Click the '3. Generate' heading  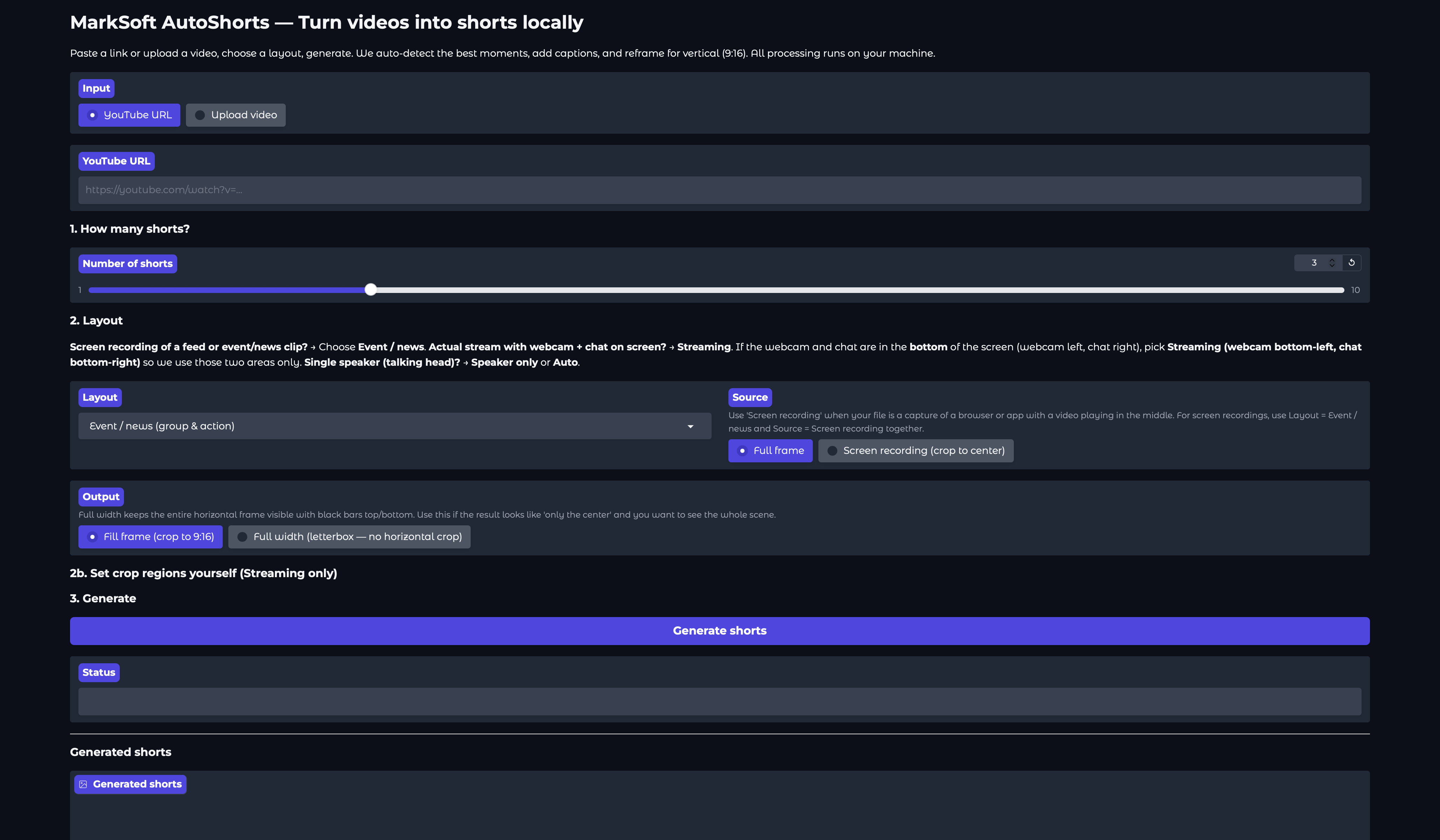tap(103, 598)
